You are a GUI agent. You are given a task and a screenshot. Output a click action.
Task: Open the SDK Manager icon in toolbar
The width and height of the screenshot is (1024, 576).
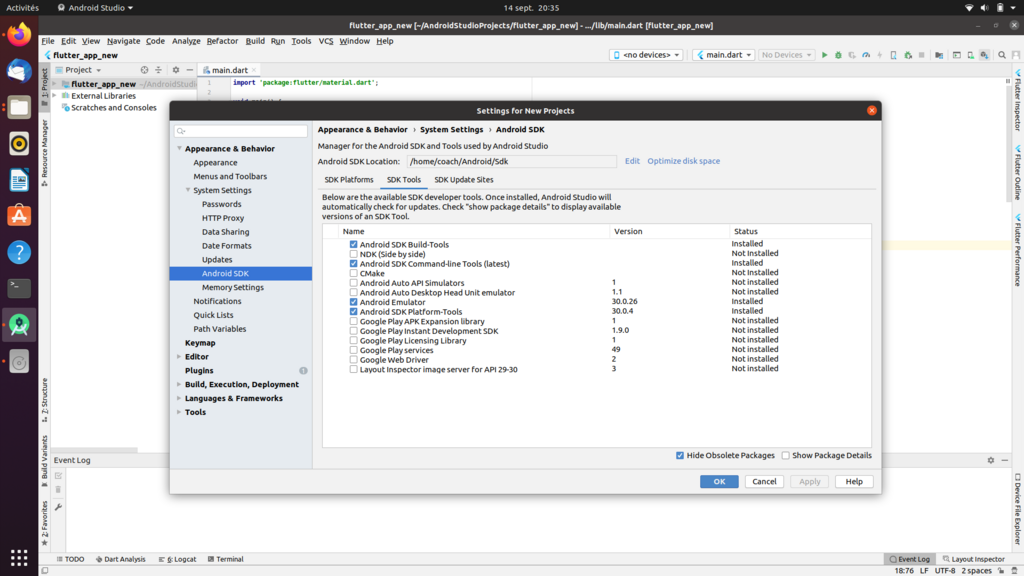click(x=984, y=56)
